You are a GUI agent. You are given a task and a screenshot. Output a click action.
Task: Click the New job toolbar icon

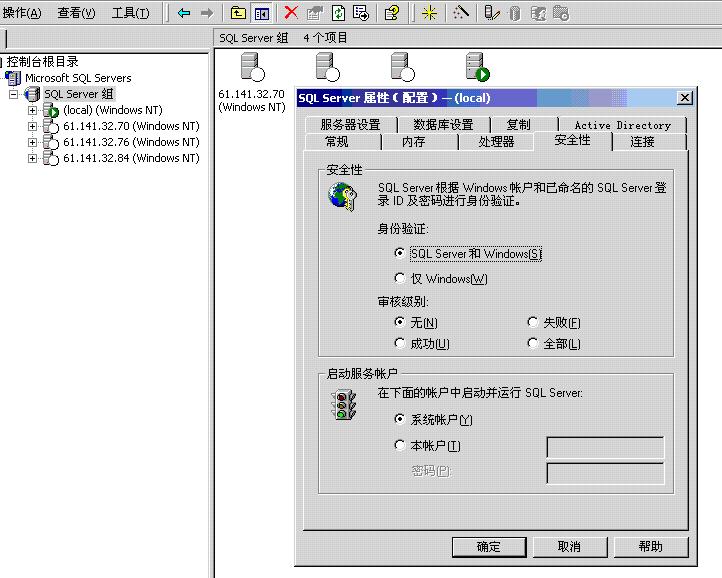tap(560, 13)
